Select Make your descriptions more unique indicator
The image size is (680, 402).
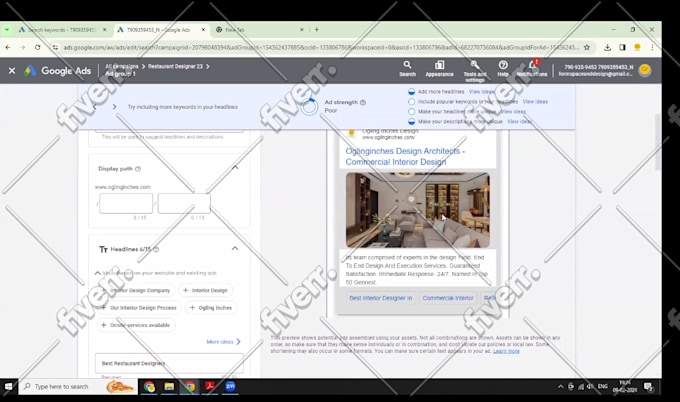click(412, 121)
